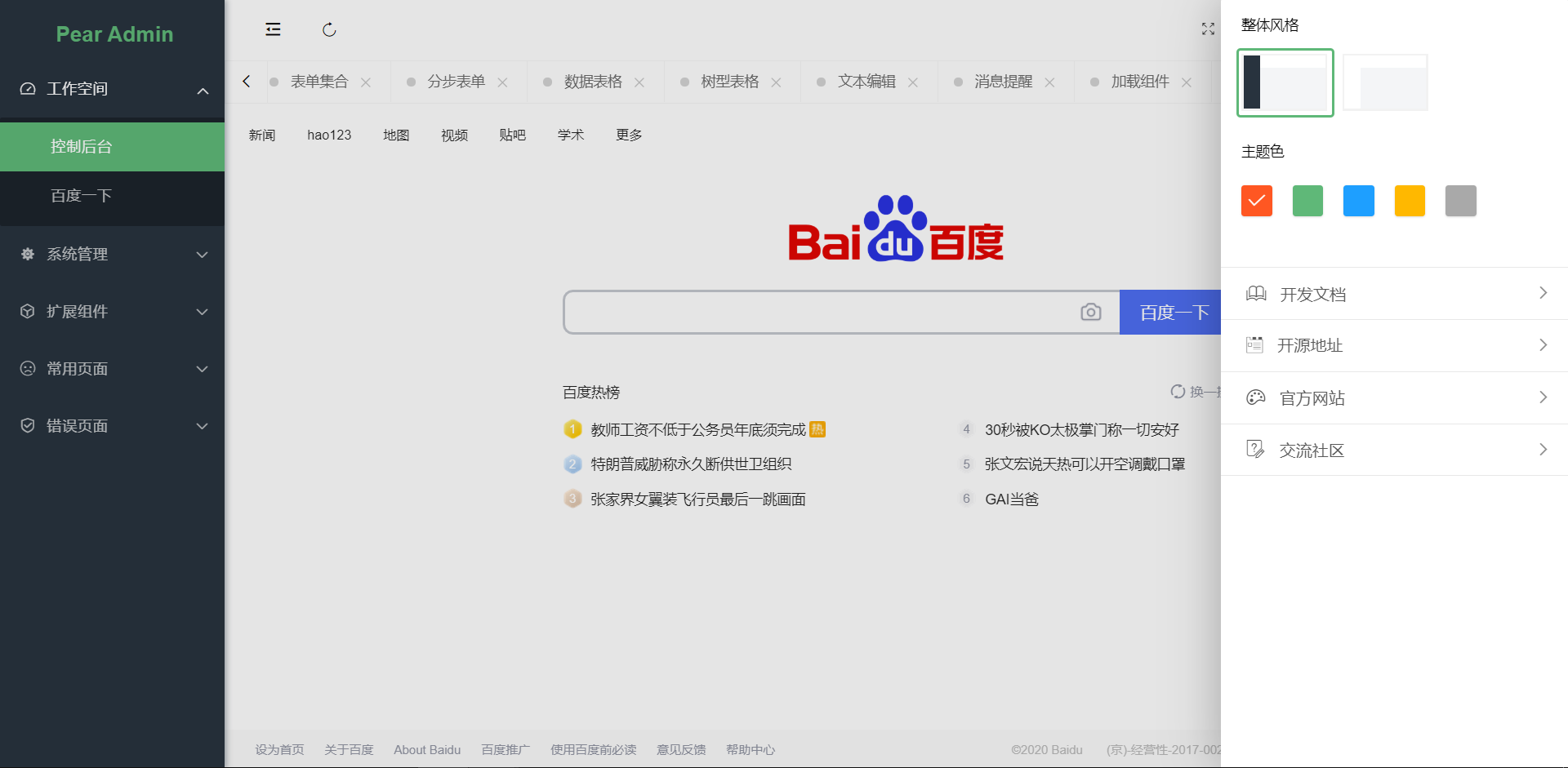Open 交流社区 via its chevron arrow
The height and width of the screenshot is (768, 1568).
click(1543, 450)
